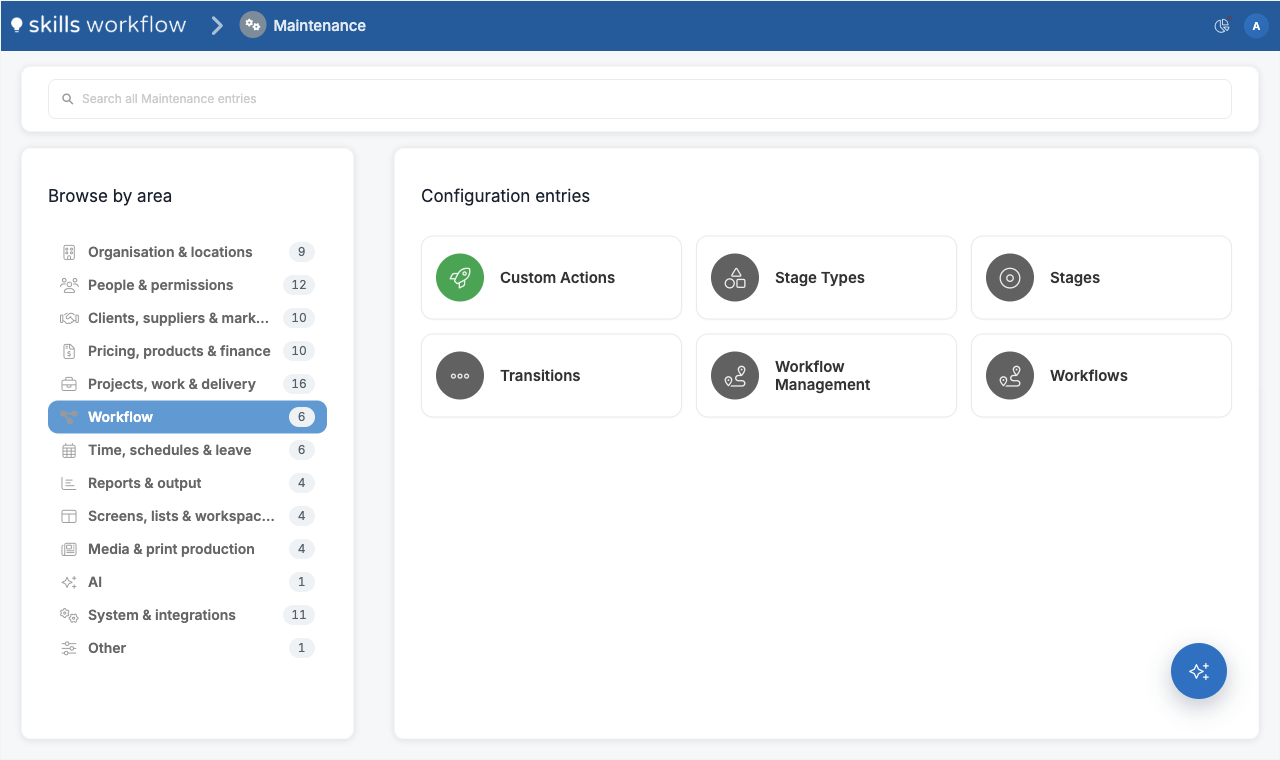The image size is (1280, 760).
Task: Open System & integrations area
Action: tap(187, 615)
